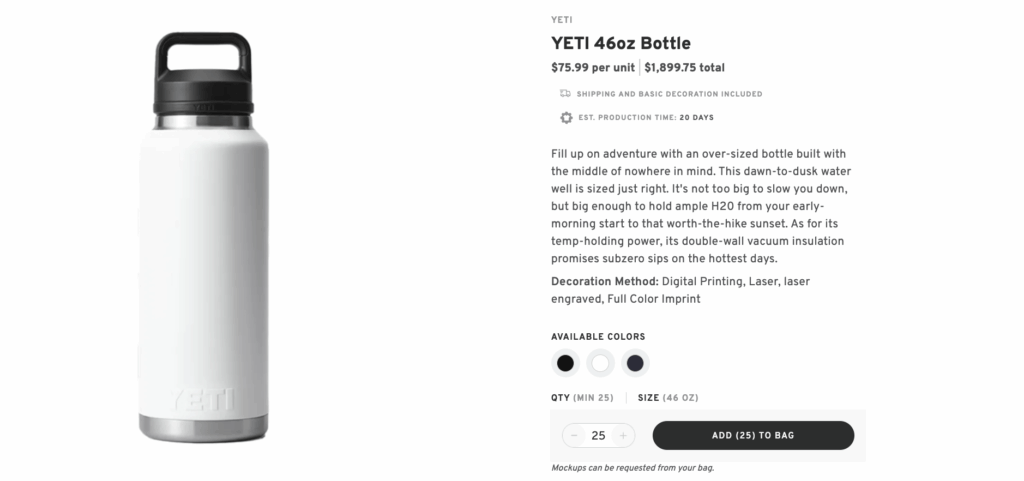1024x481 pixels.
Task: Open the YETI brand link above the title
Action: tap(562, 20)
